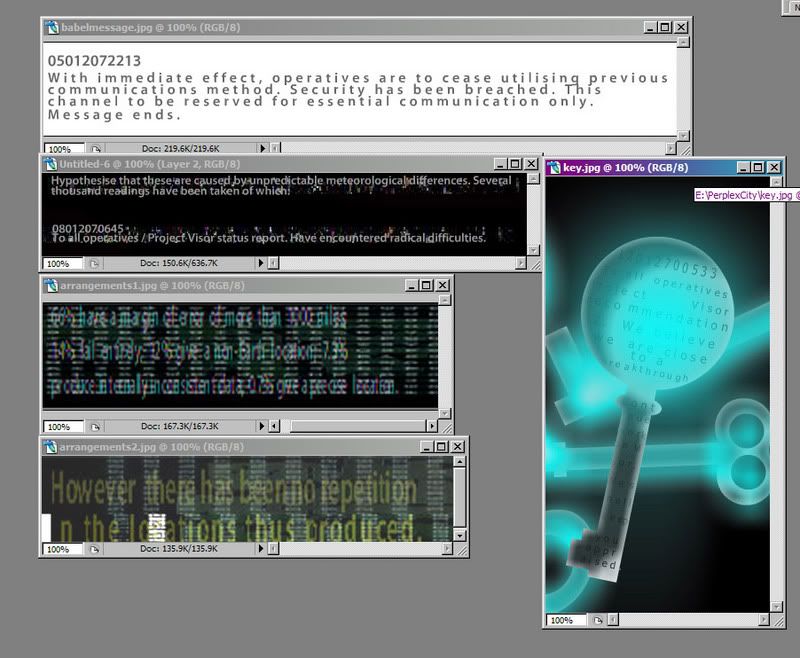Click the arrangements1.jpg title bar document icon
The height and width of the screenshot is (658, 800).
pos(52,286)
